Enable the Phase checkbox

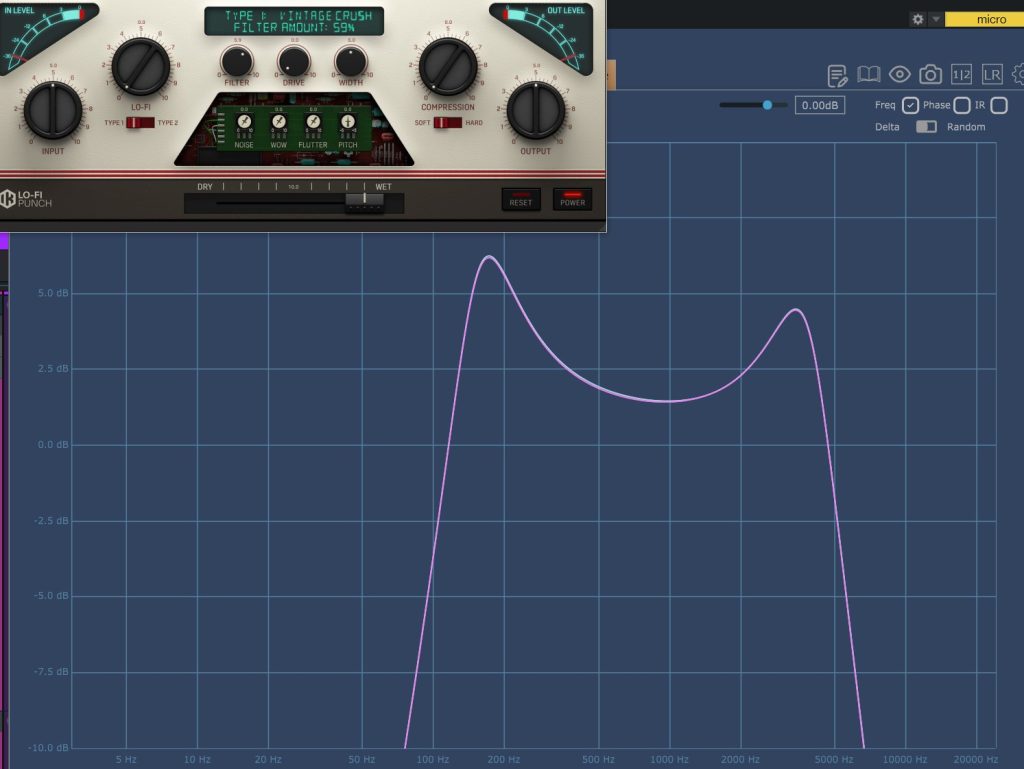coord(962,105)
